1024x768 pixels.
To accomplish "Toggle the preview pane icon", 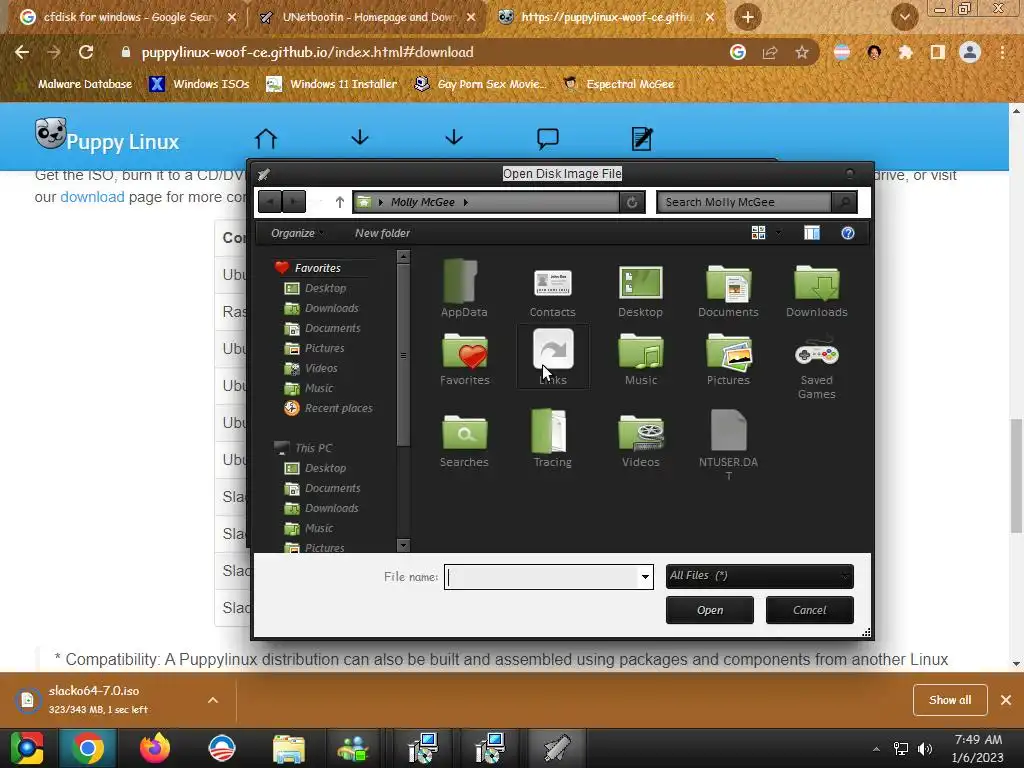I will pos(812,233).
